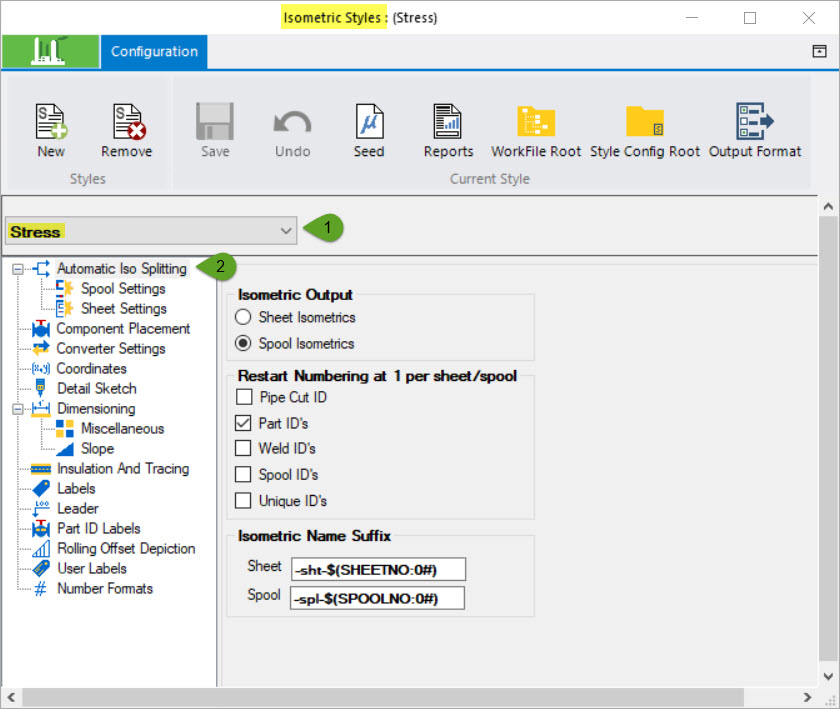Open the Reports tool
The height and width of the screenshot is (709, 840).
447,130
